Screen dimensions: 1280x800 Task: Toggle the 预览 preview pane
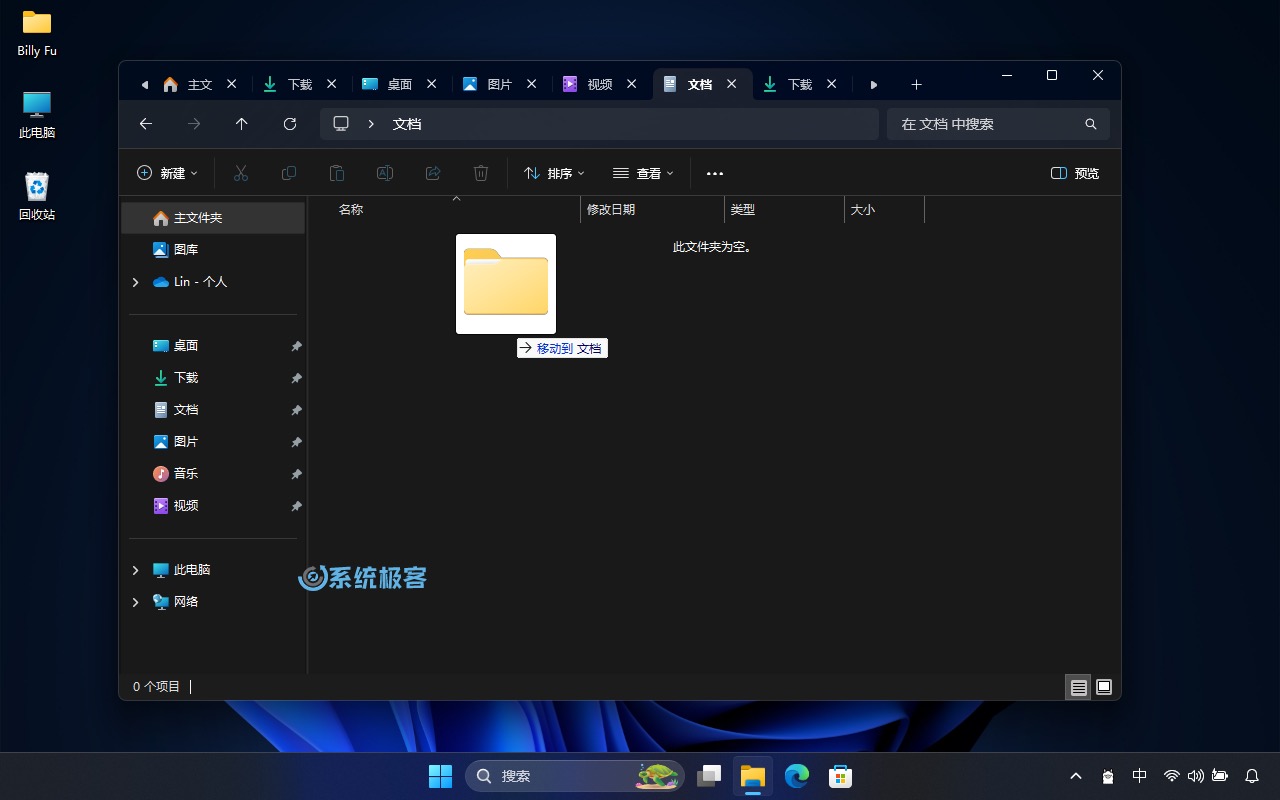(1075, 173)
